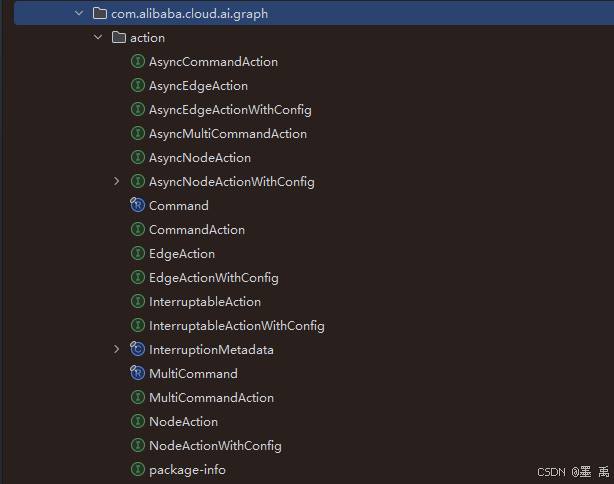Image resolution: width=614 pixels, height=484 pixels.
Task: Click the com.alibaba.cloud.ai.graph folder icon
Action: pyautogui.click(x=100, y=14)
